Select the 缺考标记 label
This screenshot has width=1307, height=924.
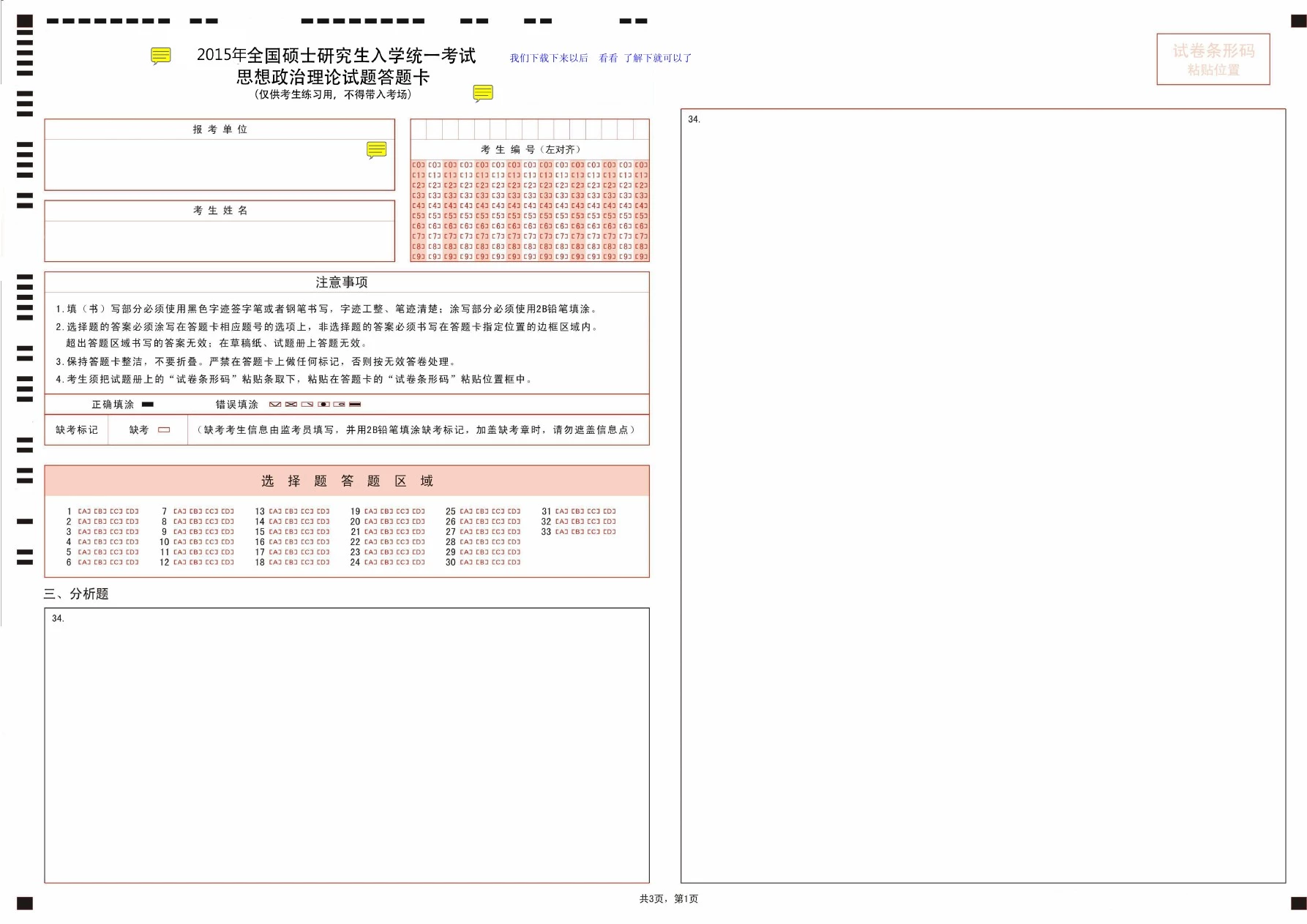click(77, 430)
